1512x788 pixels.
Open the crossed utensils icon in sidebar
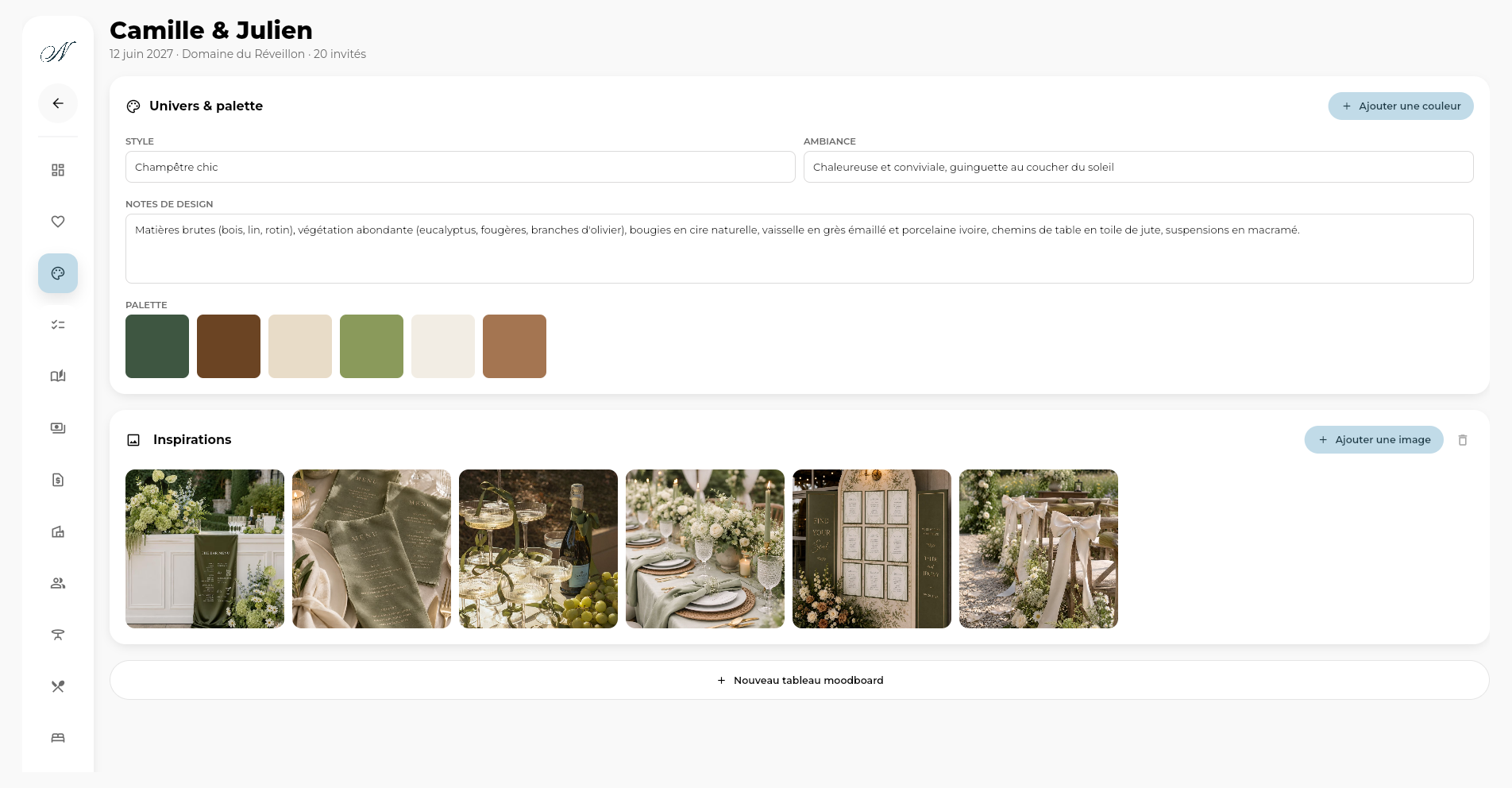58,686
